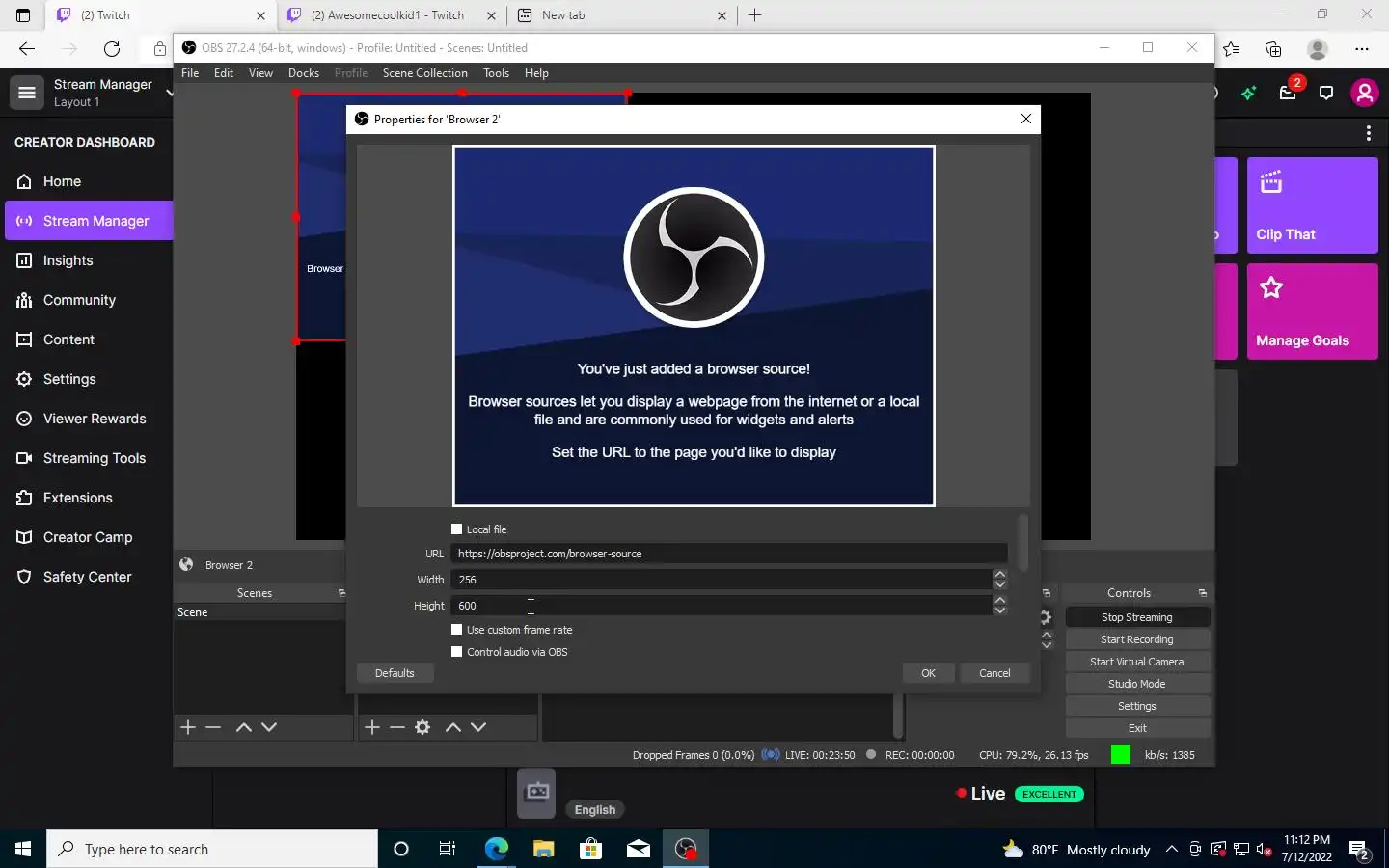The image size is (1389, 868).
Task: Open source properties gear icon
Action: point(422,727)
